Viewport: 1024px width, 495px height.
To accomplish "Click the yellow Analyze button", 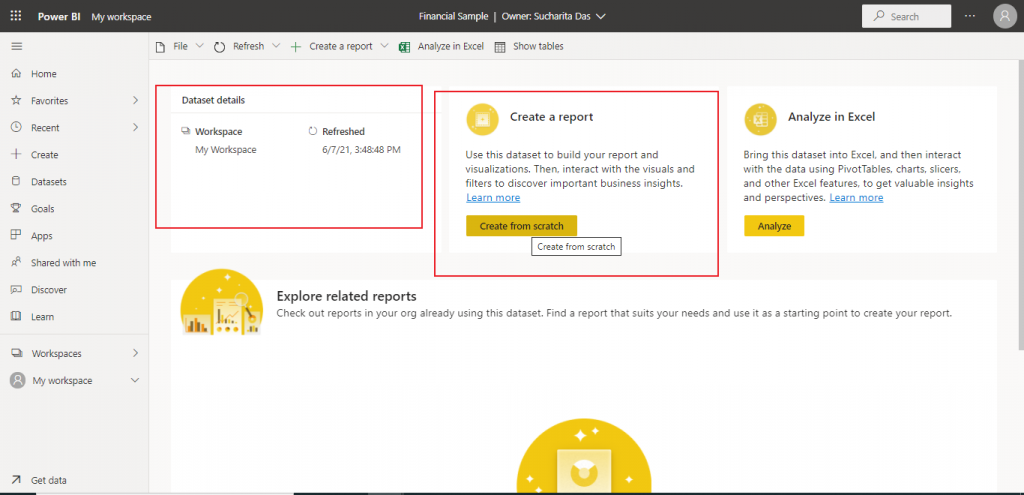I will [x=774, y=226].
